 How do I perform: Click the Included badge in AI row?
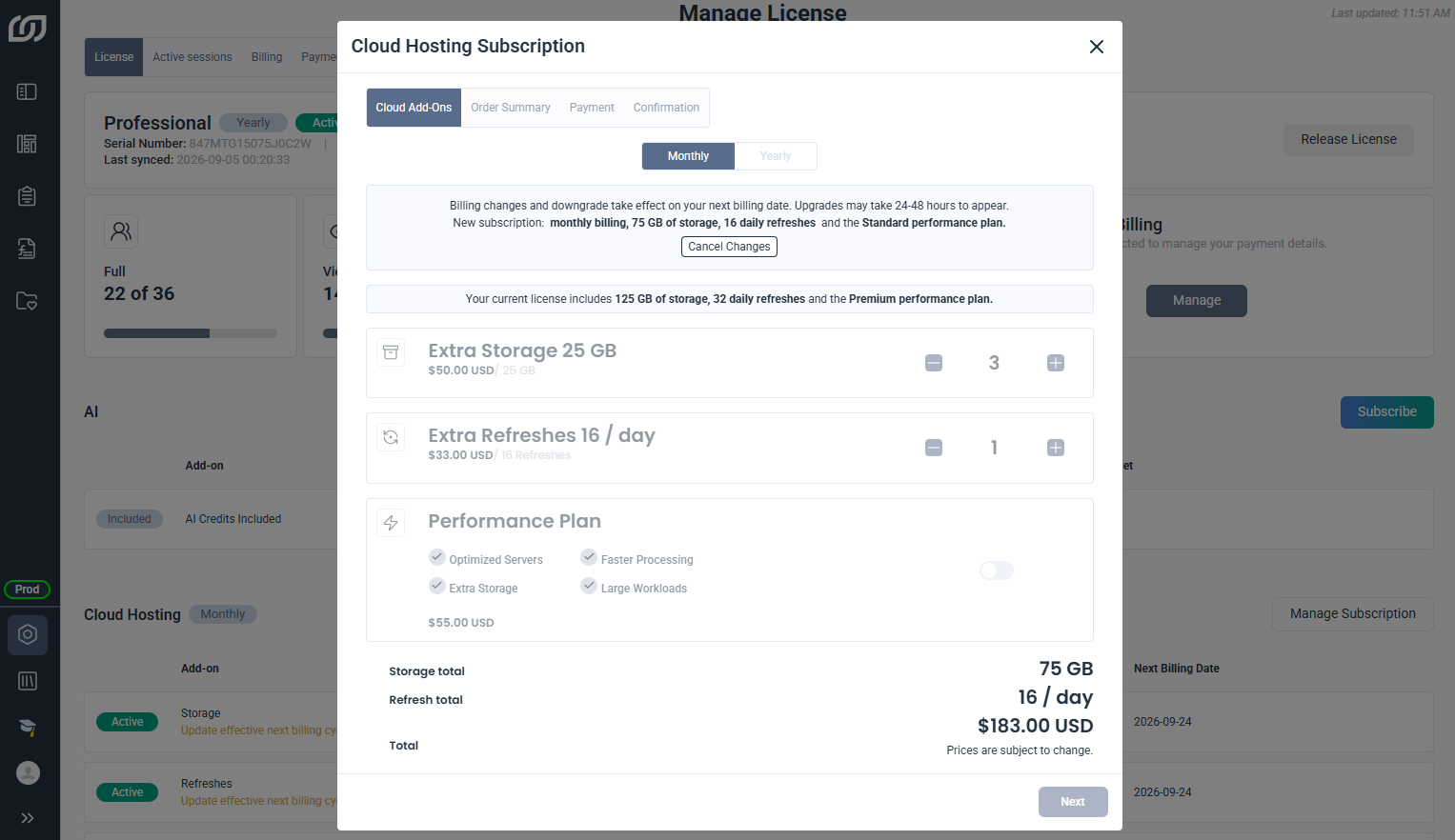(129, 519)
